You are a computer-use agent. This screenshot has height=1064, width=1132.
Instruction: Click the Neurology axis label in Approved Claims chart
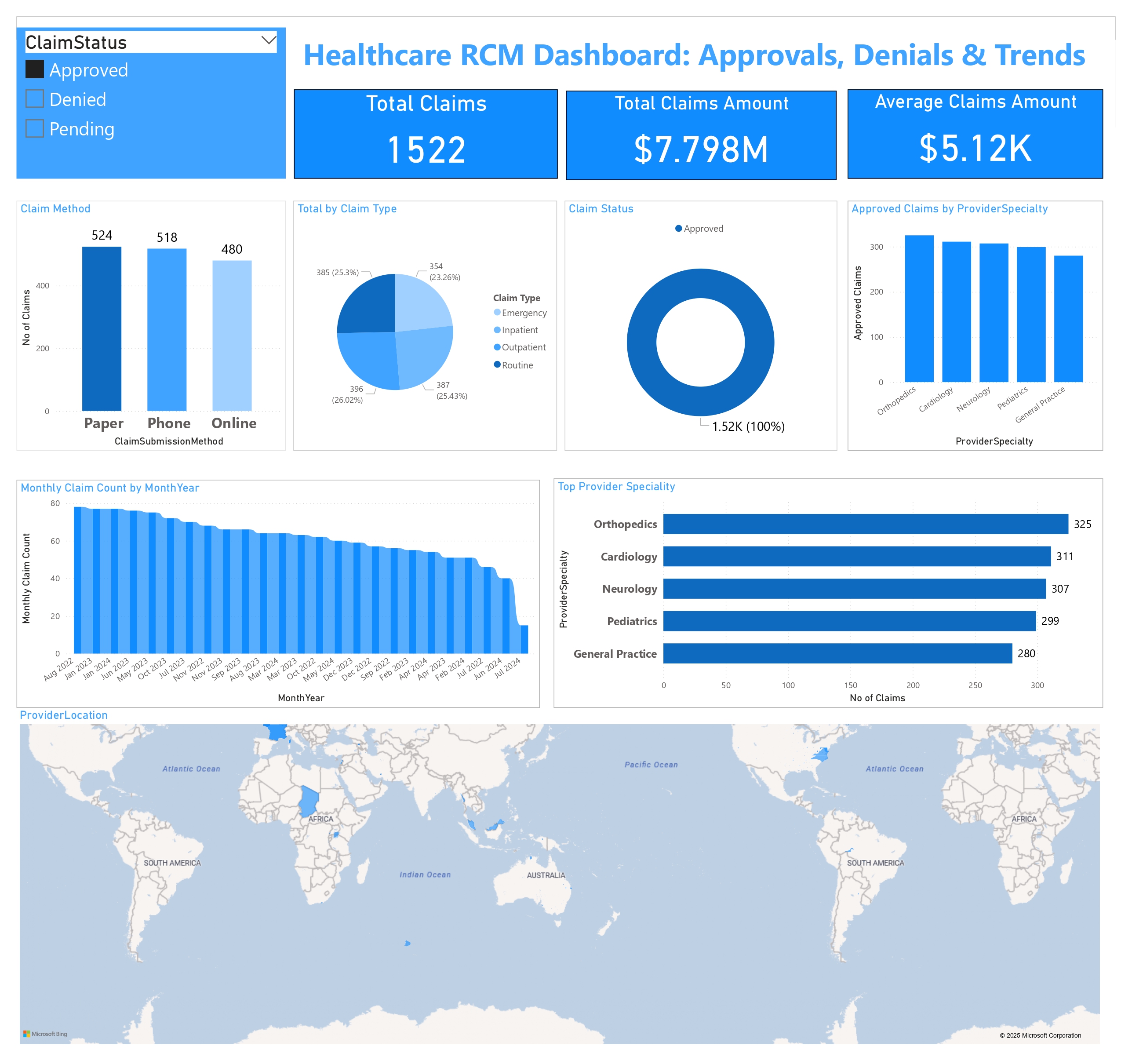[x=973, y=399]
